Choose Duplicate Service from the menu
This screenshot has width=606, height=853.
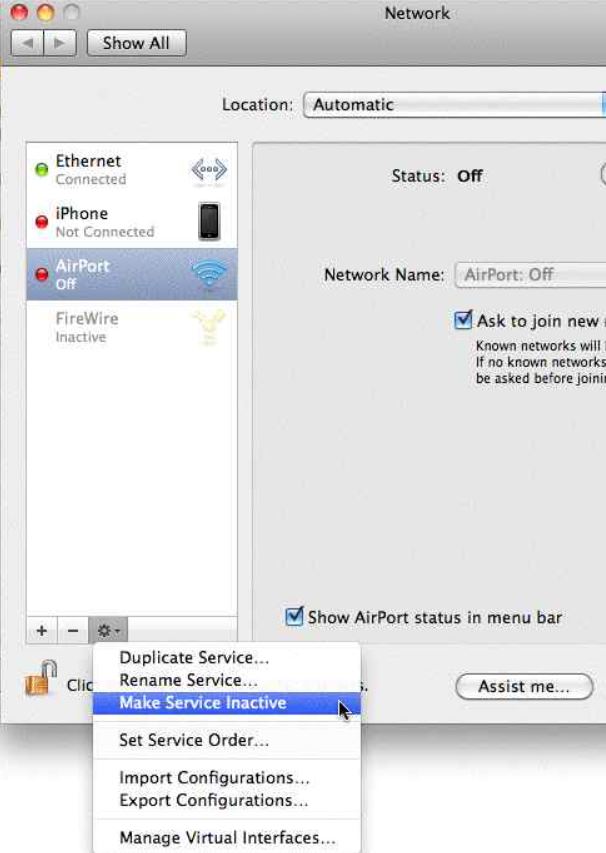coord(227,658)
